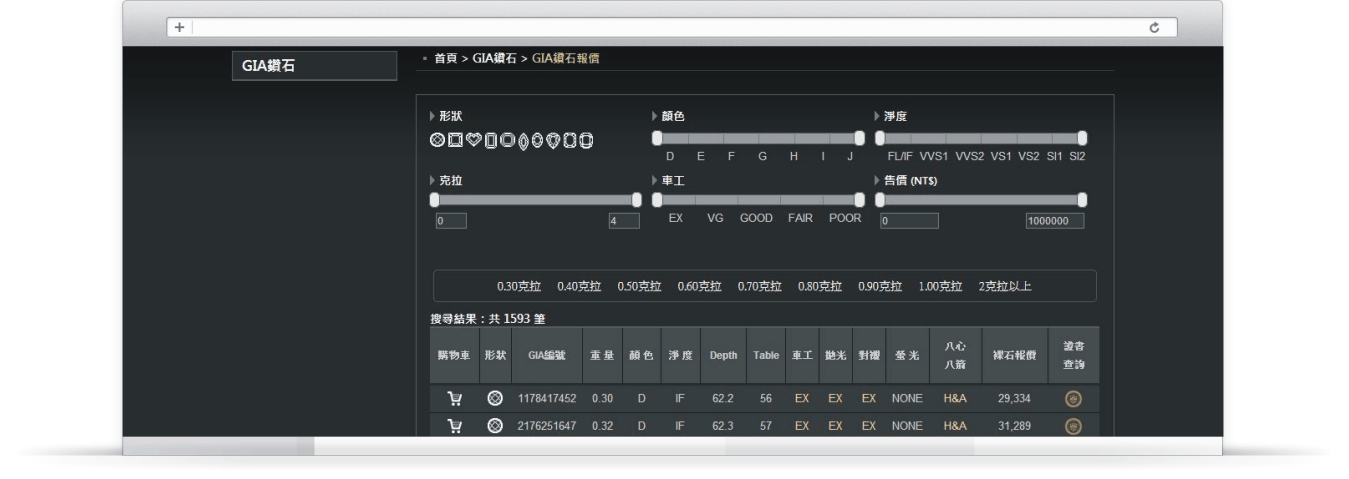
Task: Click the maximum price field showing 1000000
Action: click(x=1055, y=221)
